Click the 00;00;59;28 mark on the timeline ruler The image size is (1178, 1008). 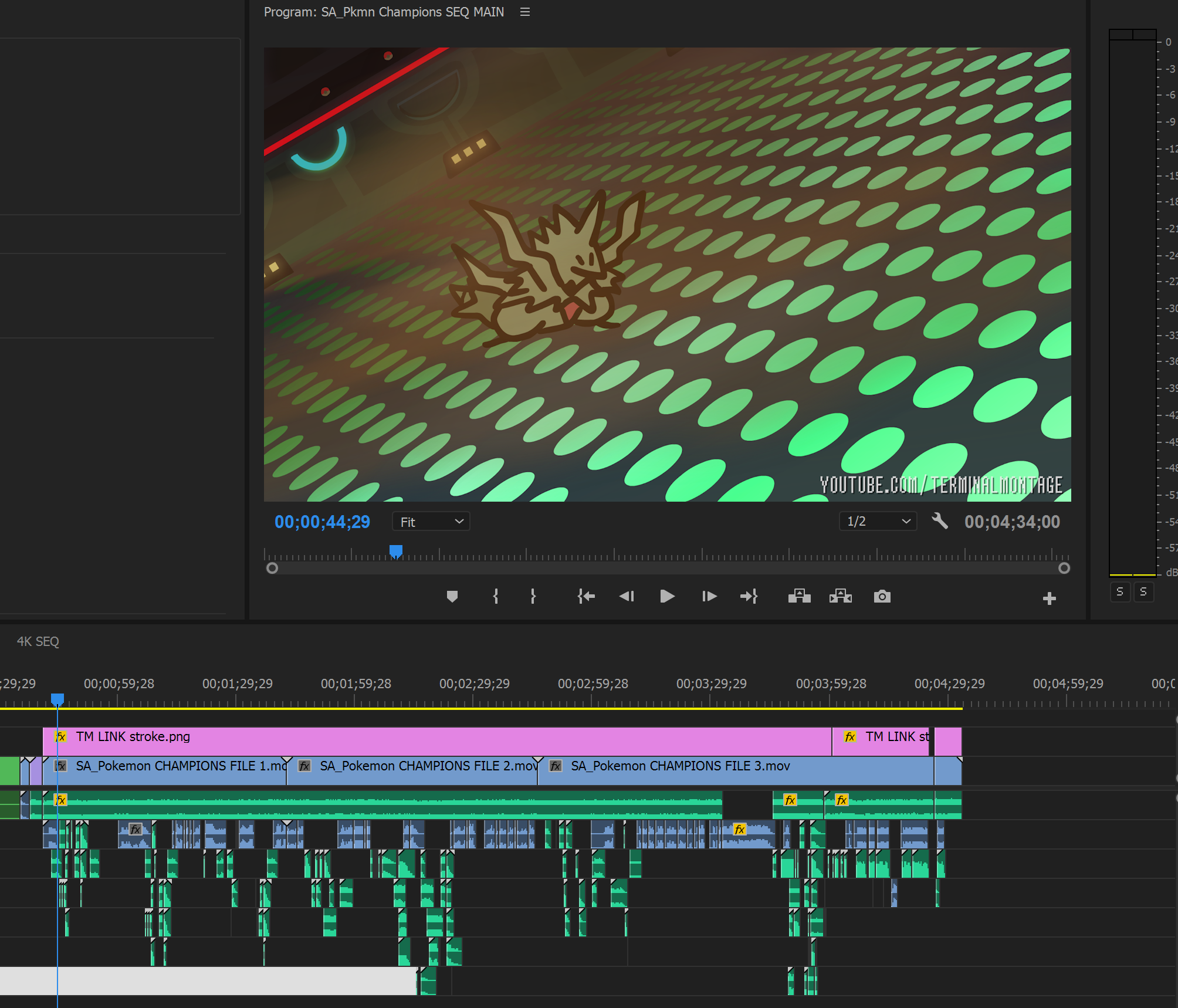pyautogui.click(x=119, y=684)
